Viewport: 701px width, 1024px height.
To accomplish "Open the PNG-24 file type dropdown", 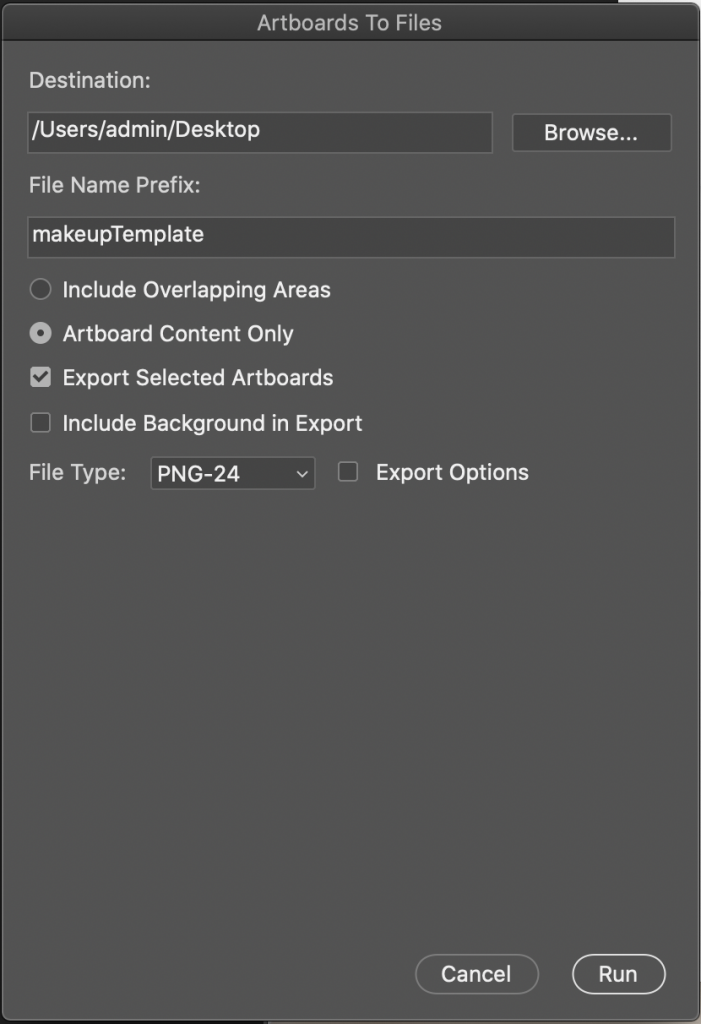I will click(233, 473).
